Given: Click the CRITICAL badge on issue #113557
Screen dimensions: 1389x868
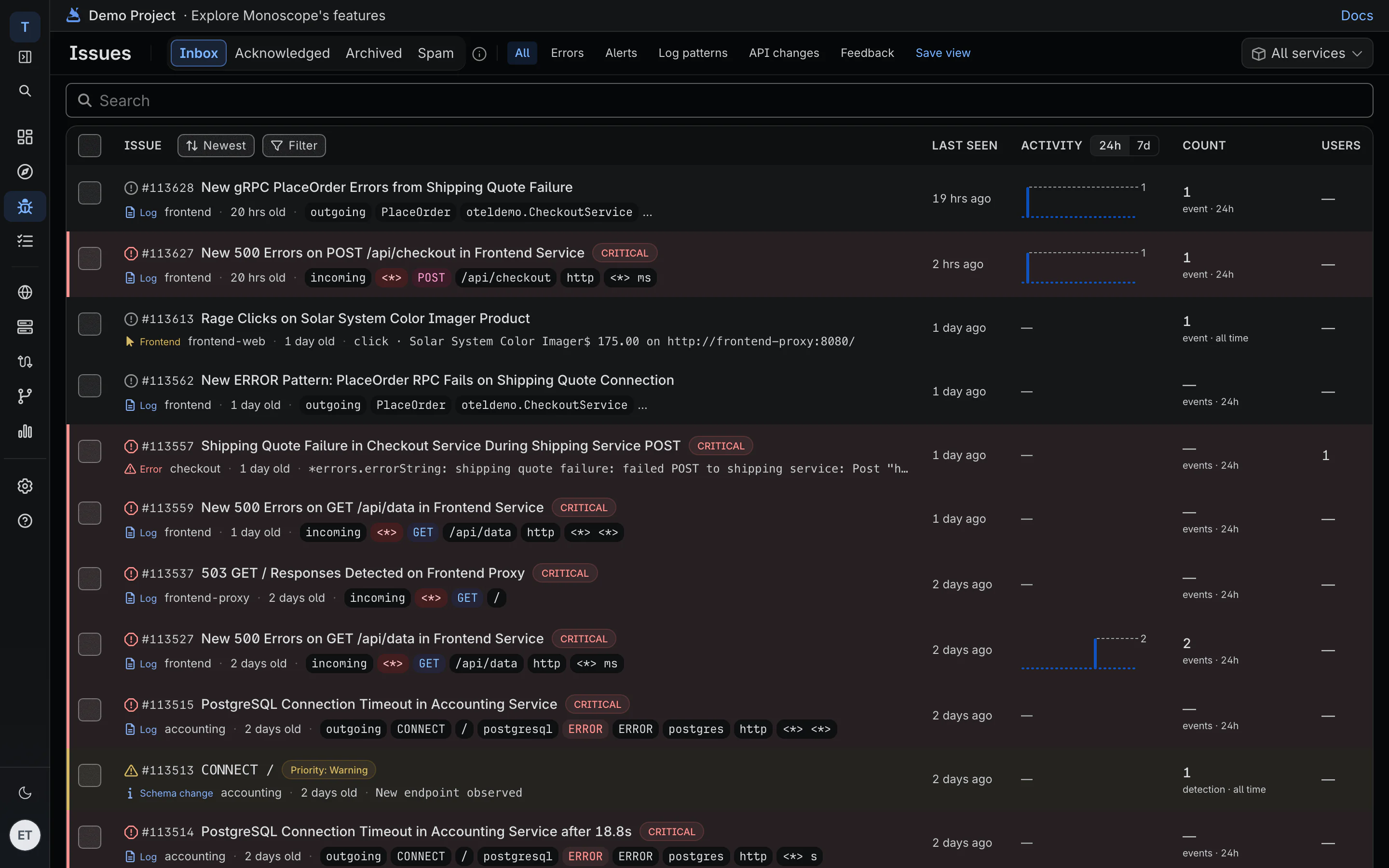Looking at the screenshot, I should tap(721, 446).
